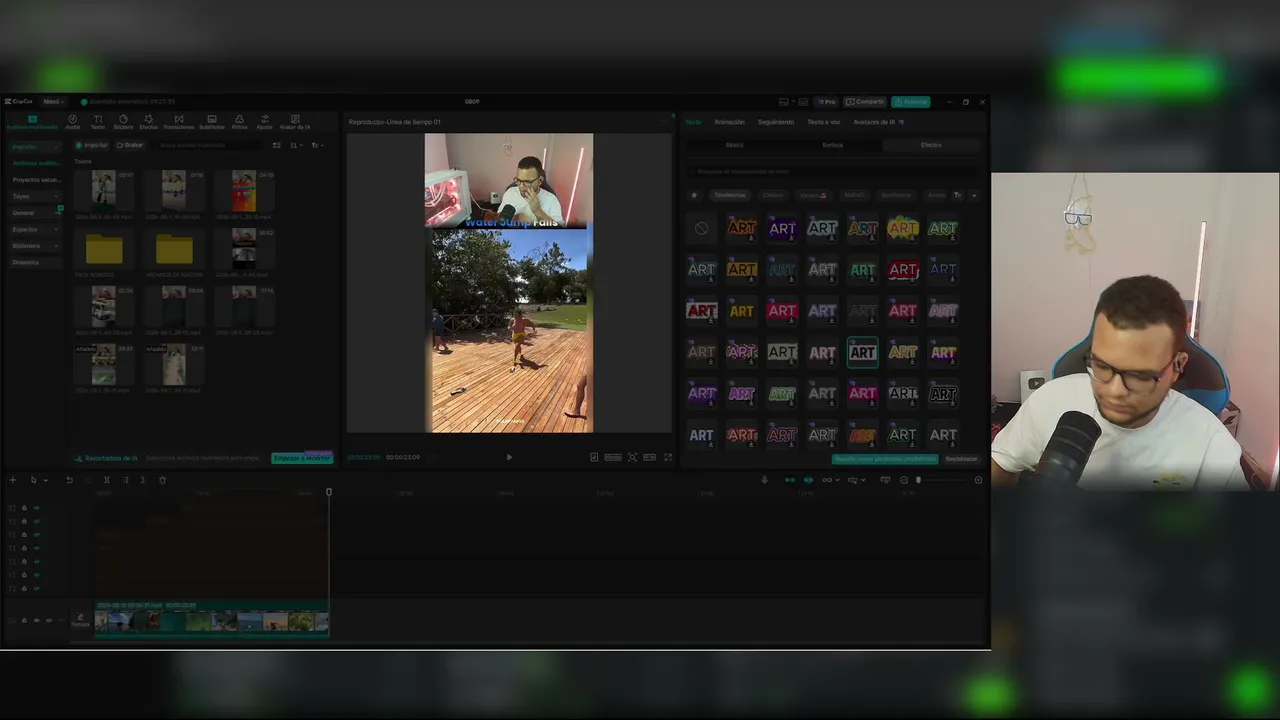
Task: Click the Restablecer button
Action: (962, 459)
